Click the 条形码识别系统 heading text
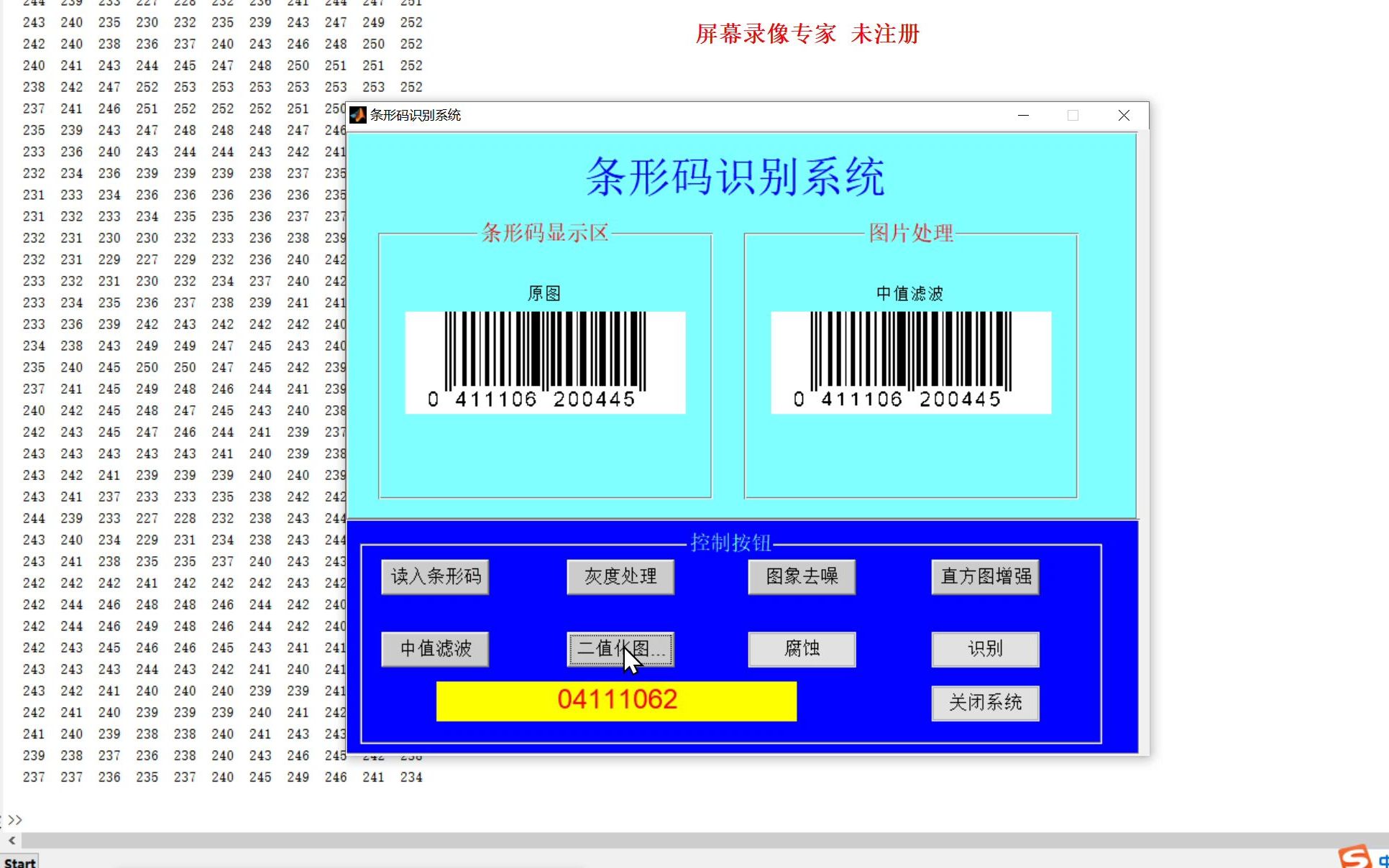1389x868 pixels. click(x=735, y=177)
